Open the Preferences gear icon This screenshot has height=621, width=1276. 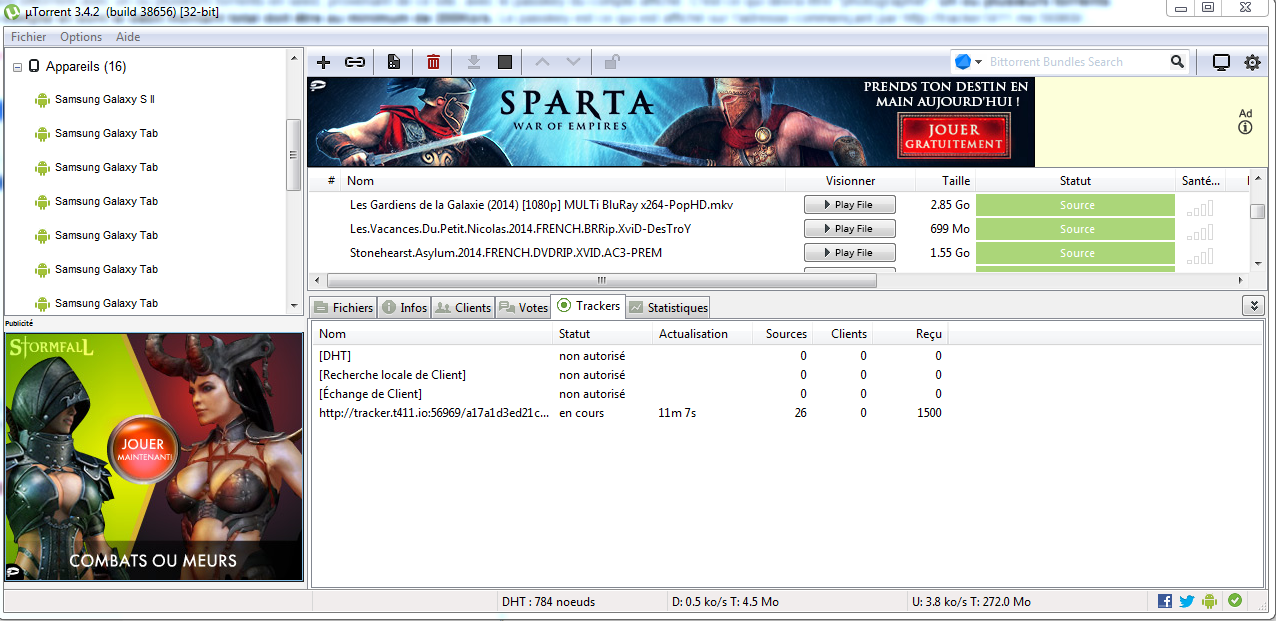[x=1252, y=62]
